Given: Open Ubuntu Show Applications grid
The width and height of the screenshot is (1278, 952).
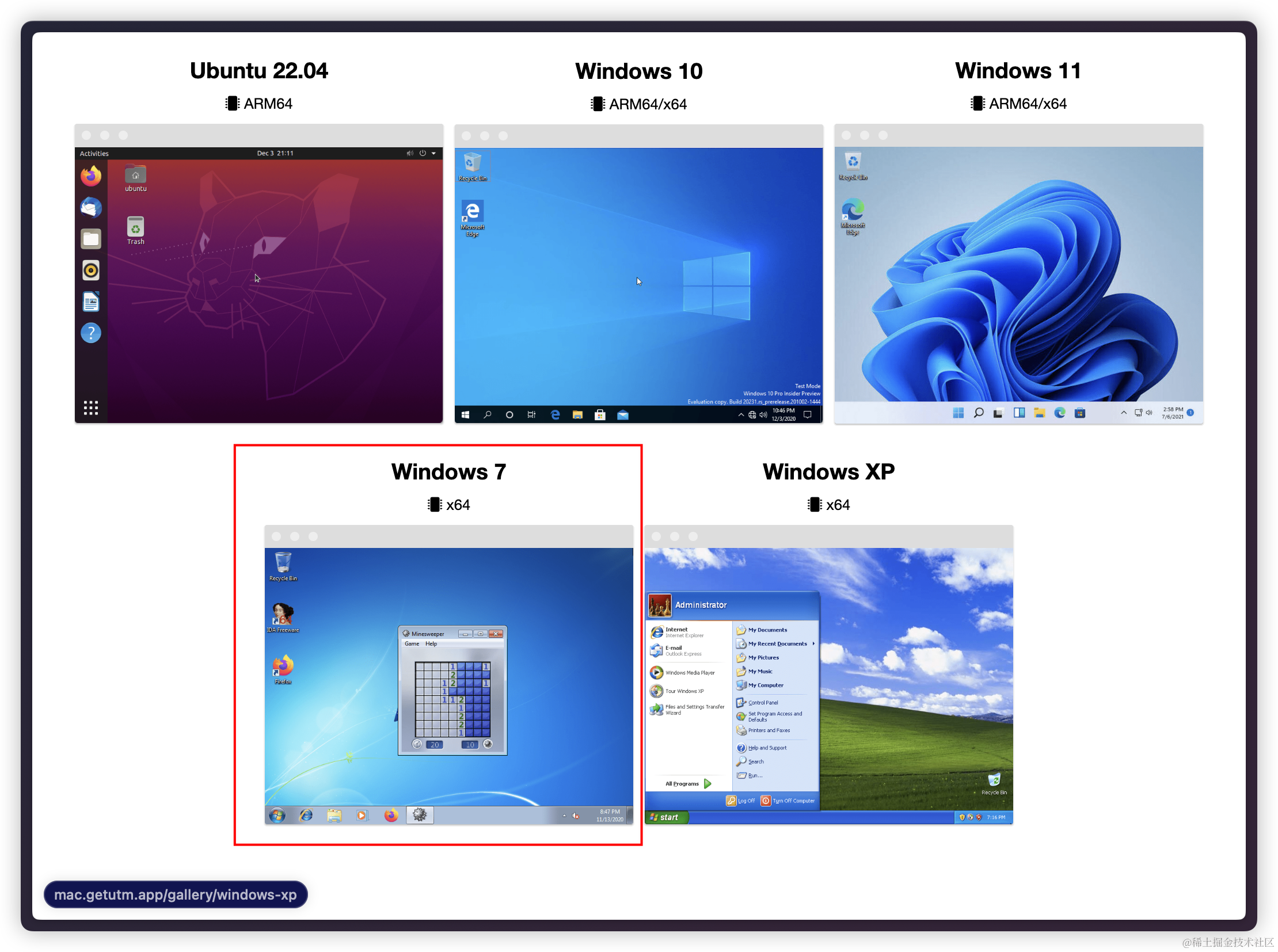Looking at the screenshot, I should coord(90,408).
